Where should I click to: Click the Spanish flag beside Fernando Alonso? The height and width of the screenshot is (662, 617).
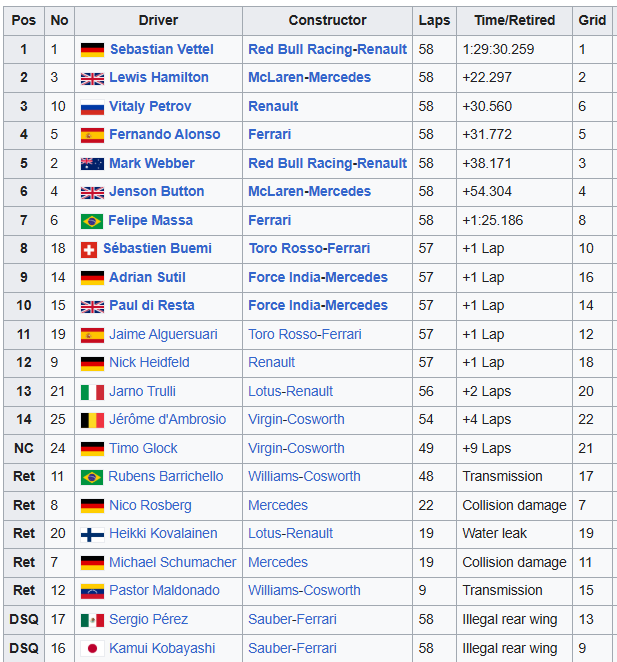tap(92, 136)
